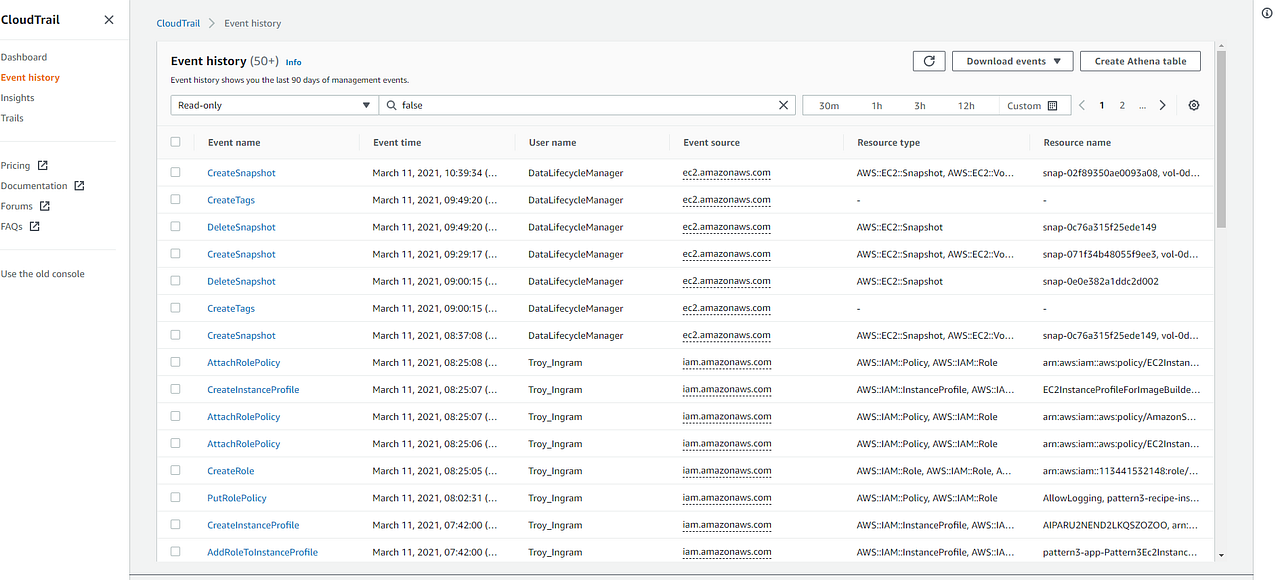Close the CloudTrail navigation panel

pyautogui.click(x=109, y=20)
